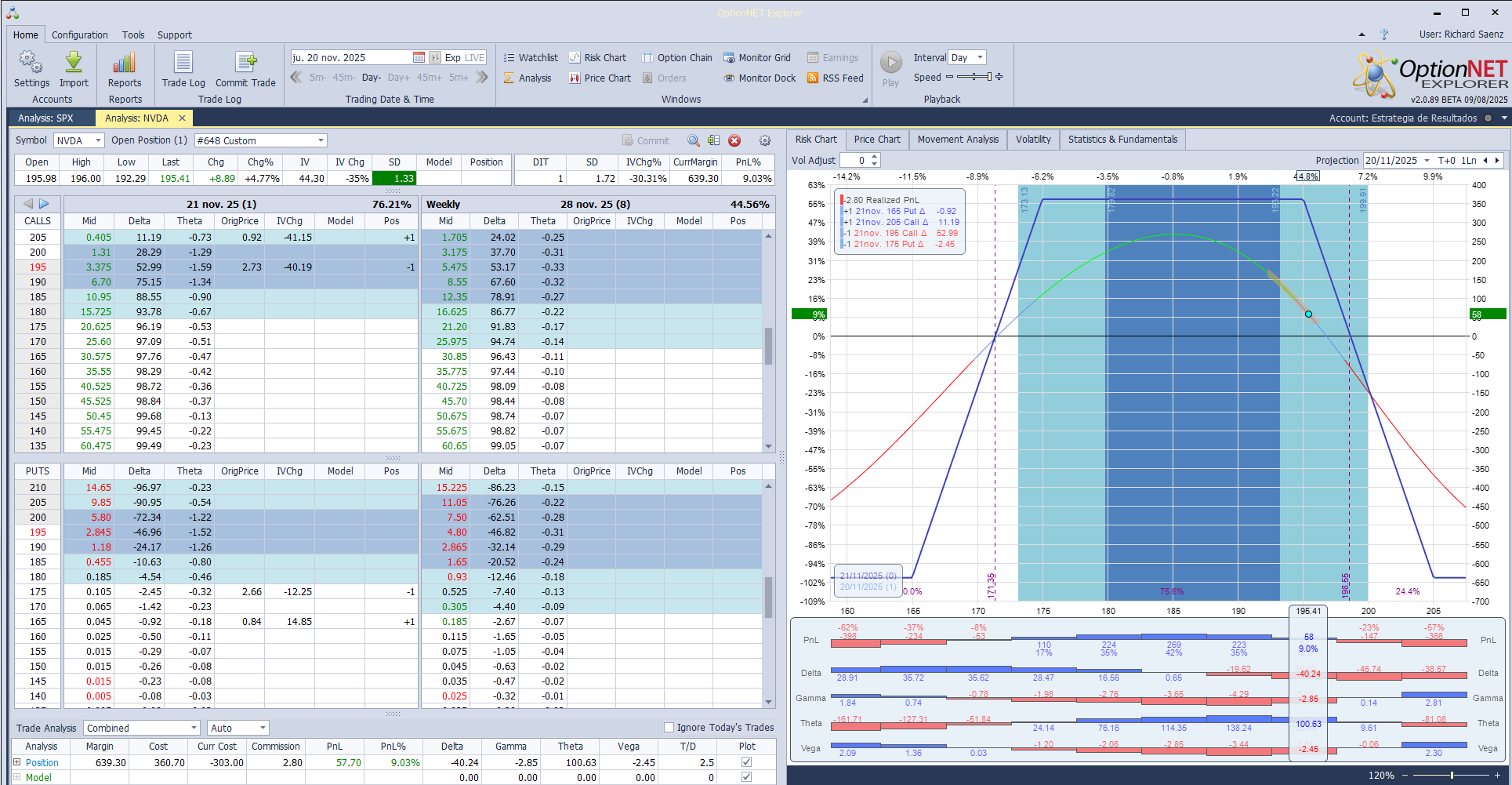Click the zoom plus button at bottom right
Image resolution: width=1512 pixels, height=785 pixels.
pos(1497,776)
